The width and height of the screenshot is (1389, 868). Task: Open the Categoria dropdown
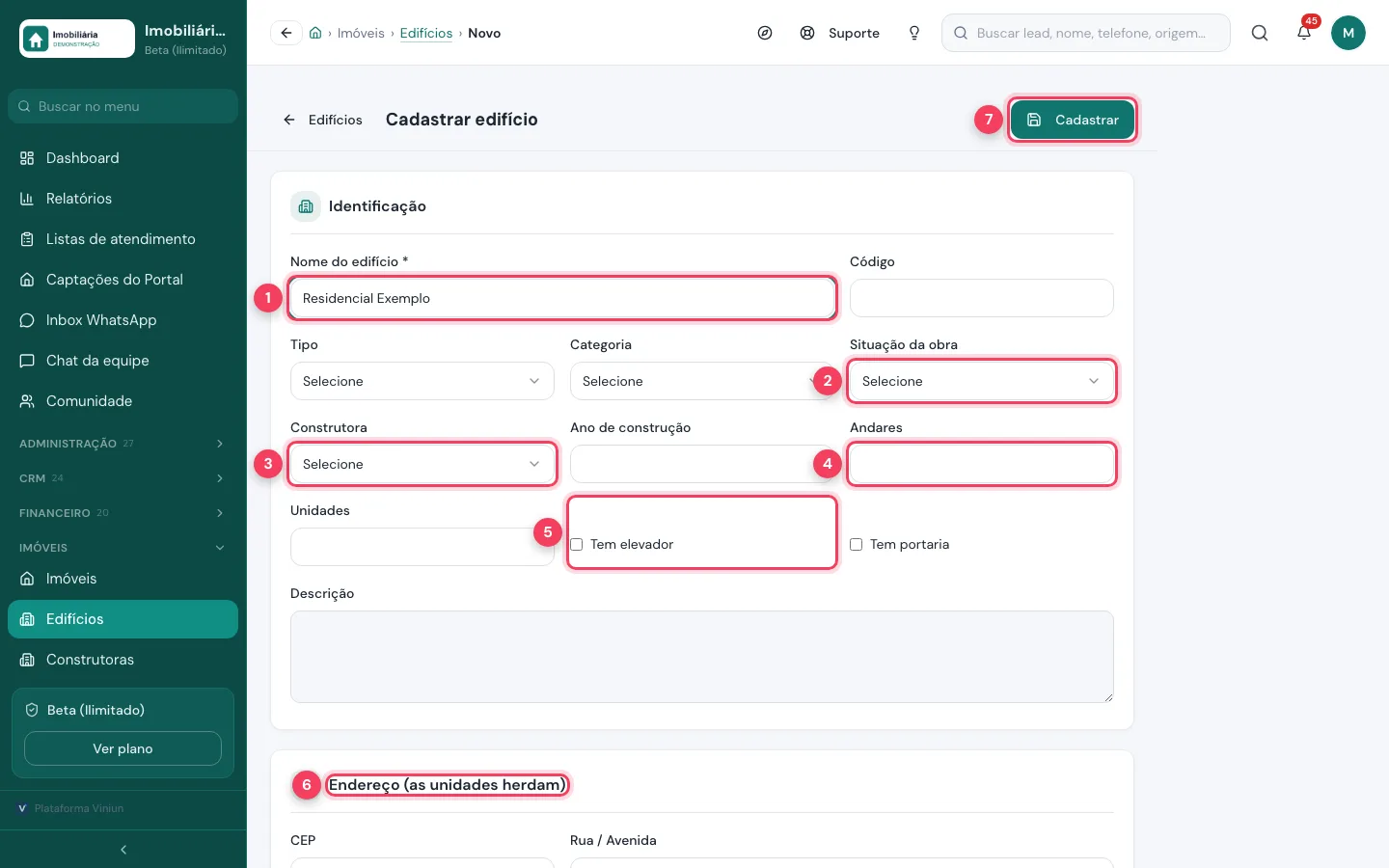[x=702, y=381]
